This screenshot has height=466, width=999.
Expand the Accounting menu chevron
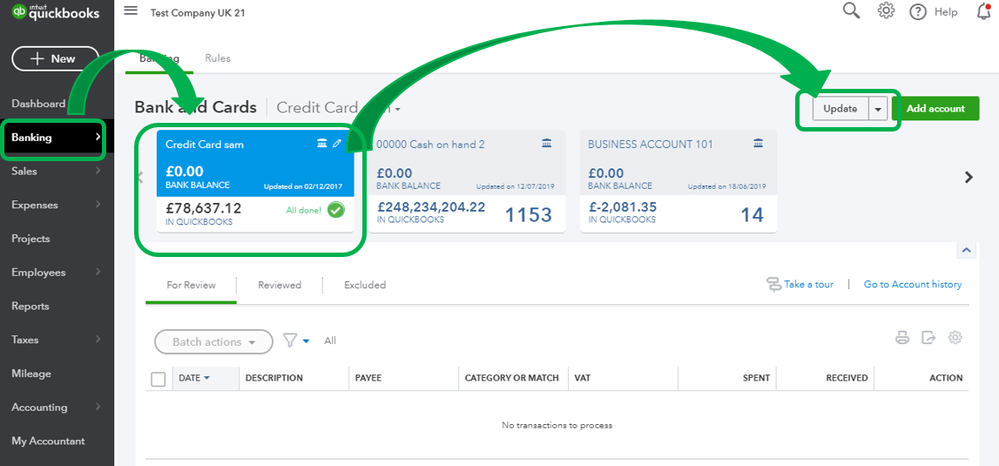click(x=98, y=407)
